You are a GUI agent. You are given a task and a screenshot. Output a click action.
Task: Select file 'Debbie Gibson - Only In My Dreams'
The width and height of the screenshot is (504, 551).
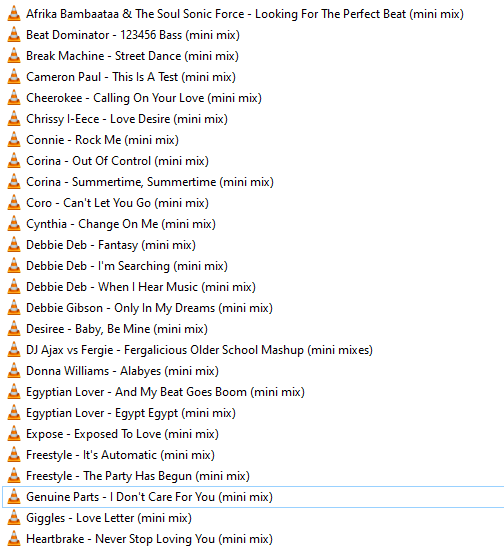149,308
